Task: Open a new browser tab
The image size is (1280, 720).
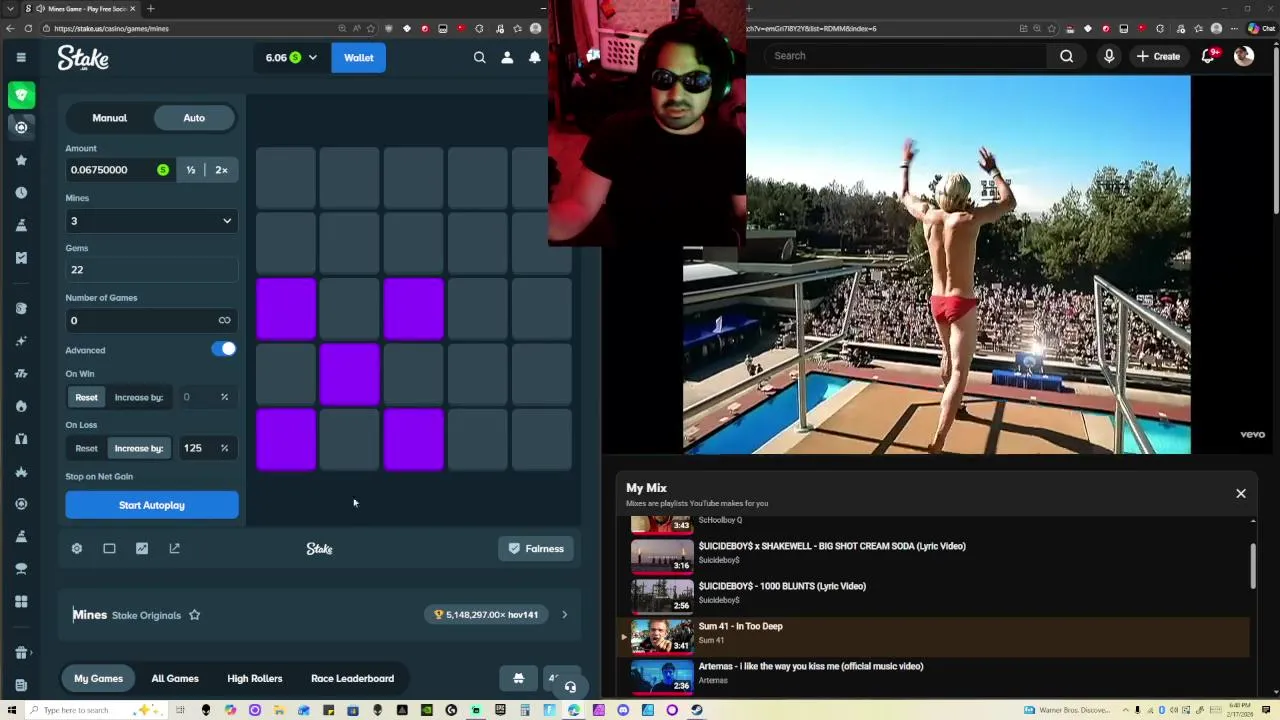Action: coord(150,9)
